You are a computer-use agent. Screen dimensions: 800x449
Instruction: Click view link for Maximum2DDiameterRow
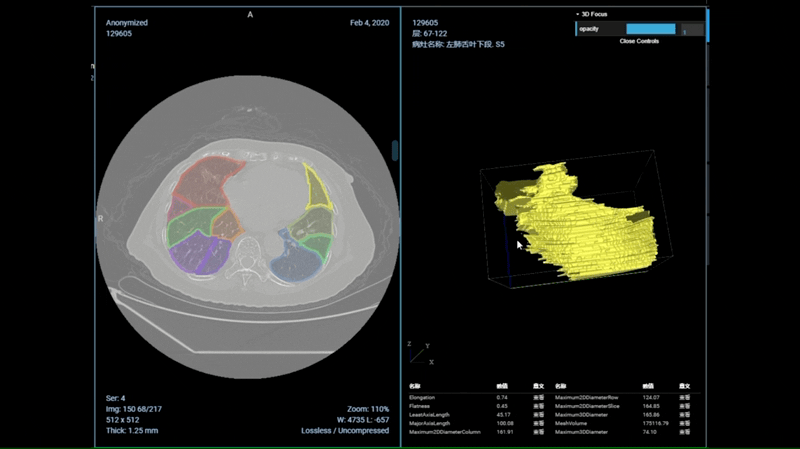pyautogui.click(x=686, y=397)
